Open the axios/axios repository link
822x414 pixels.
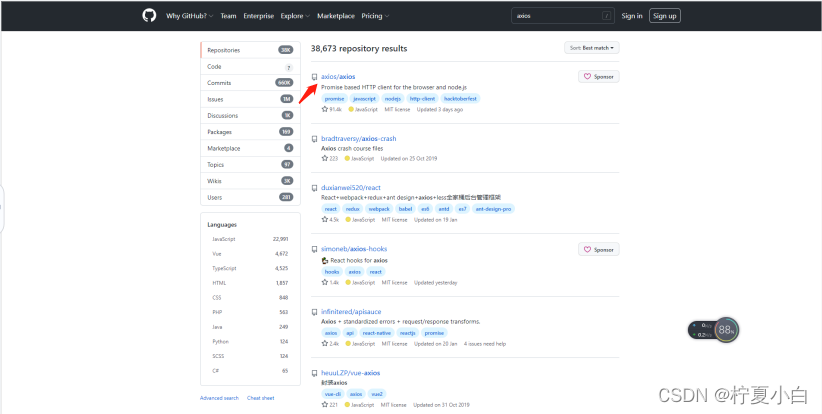(338, 77)
